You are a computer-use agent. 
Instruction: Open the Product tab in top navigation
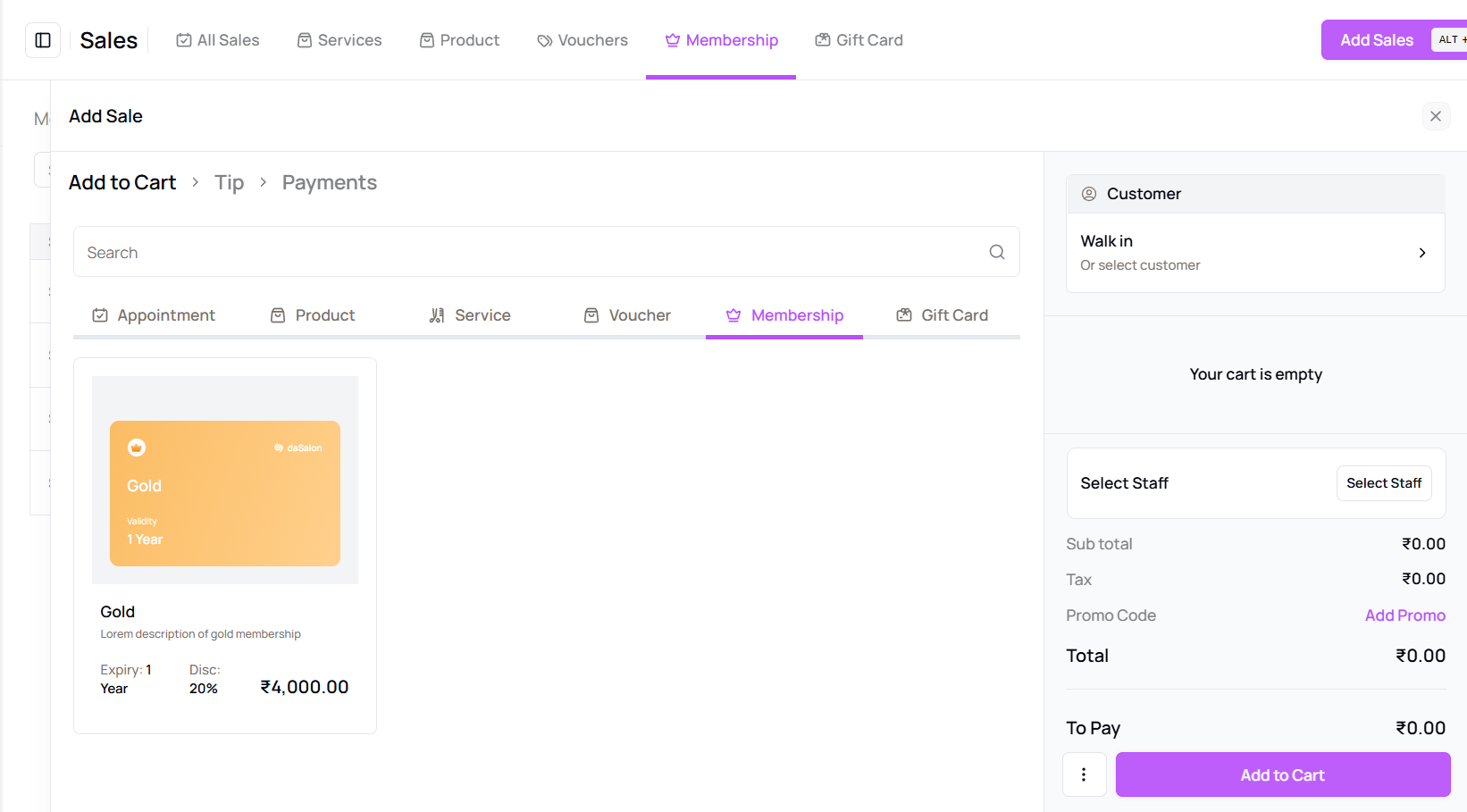tap(460, 40)
